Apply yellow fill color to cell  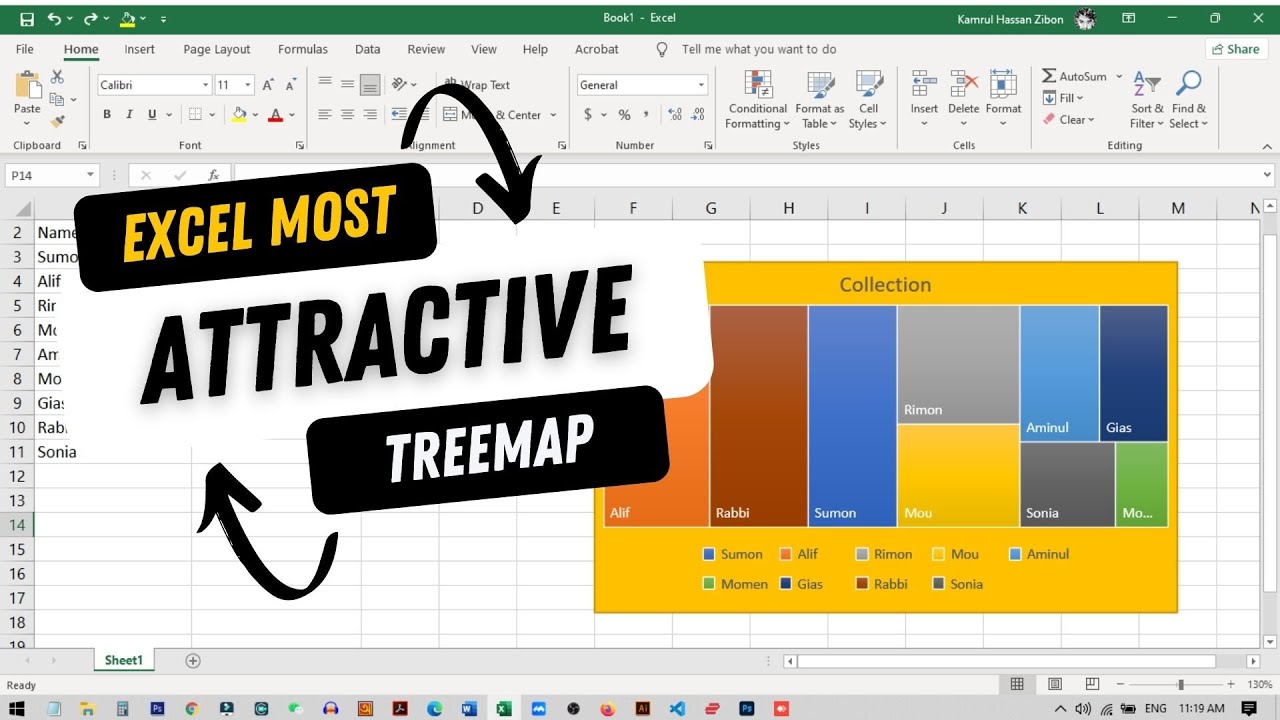[x=239, y=115]
